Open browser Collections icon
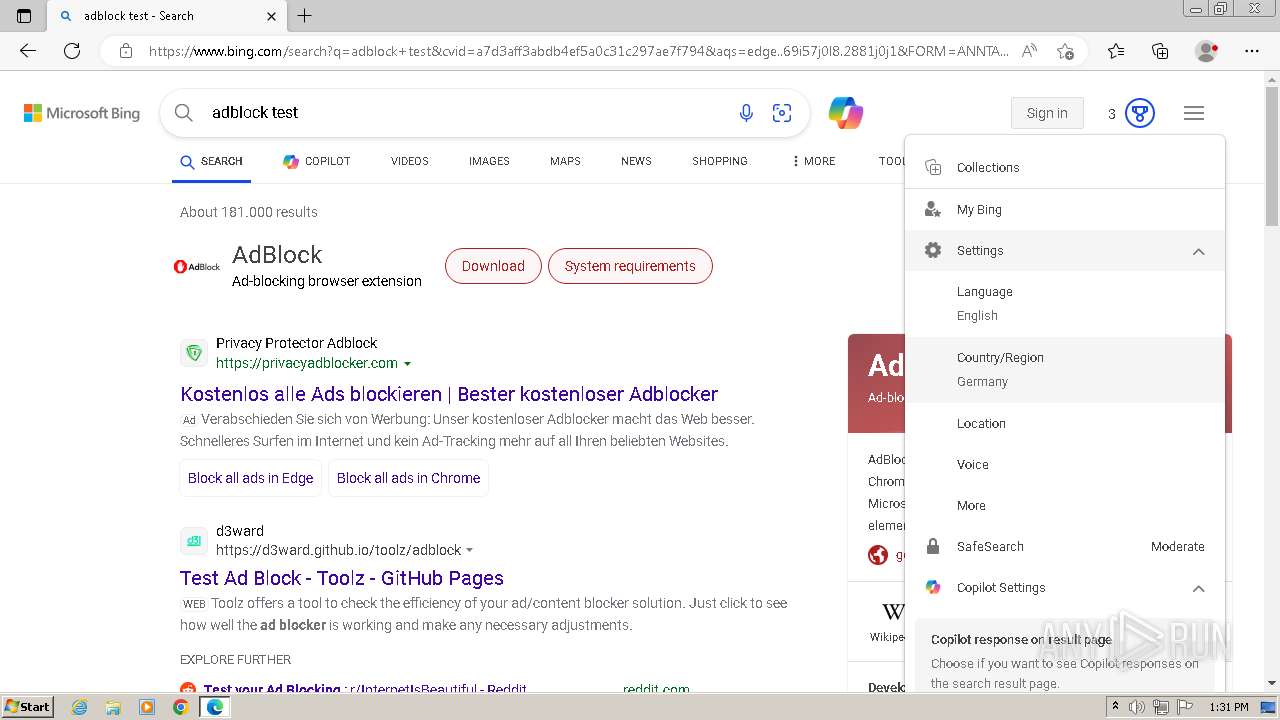This screenshot has width=1280, height=720. point(1160,51)
